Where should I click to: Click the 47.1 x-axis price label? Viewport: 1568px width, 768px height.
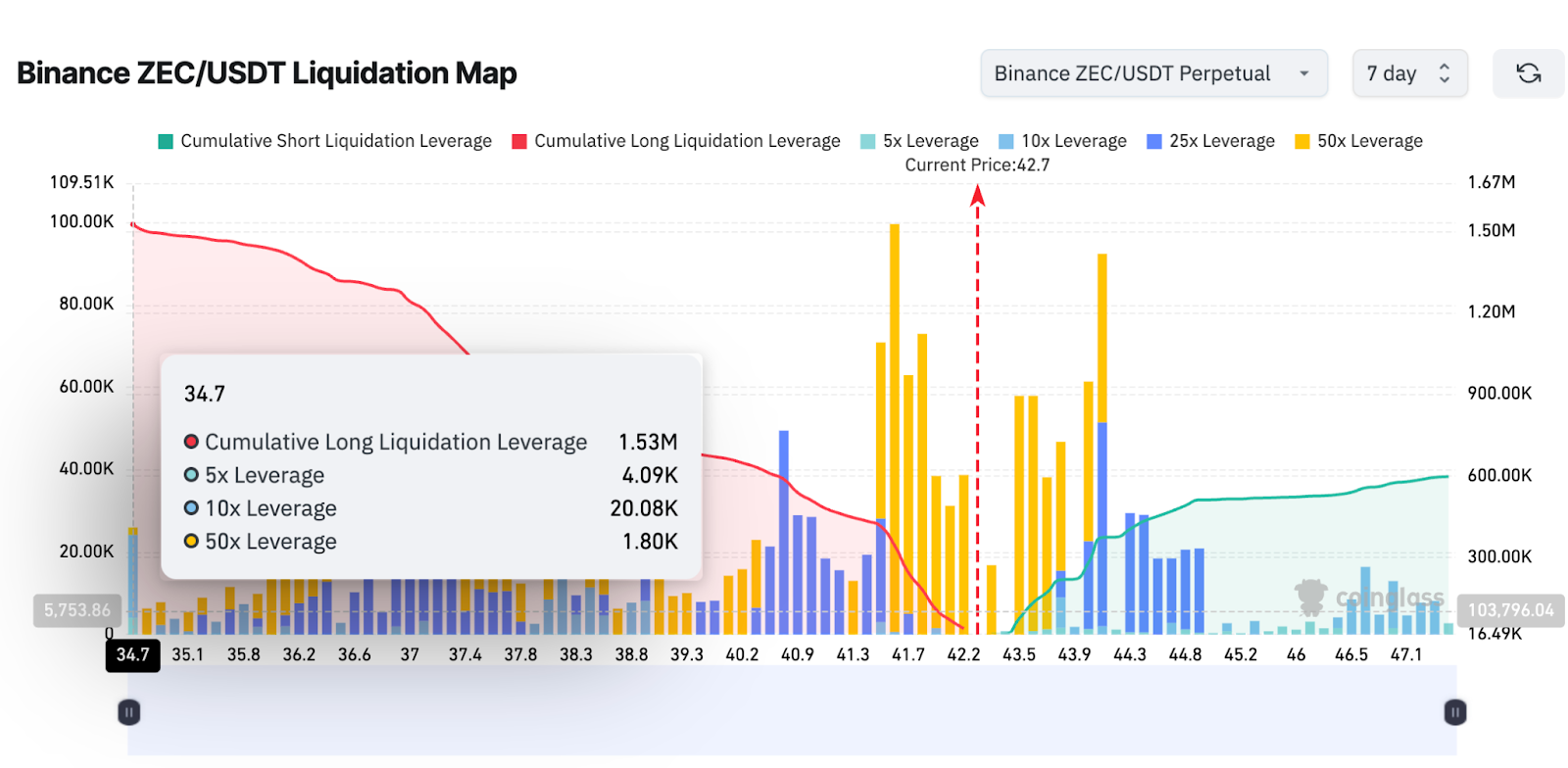click(1406, 654)
